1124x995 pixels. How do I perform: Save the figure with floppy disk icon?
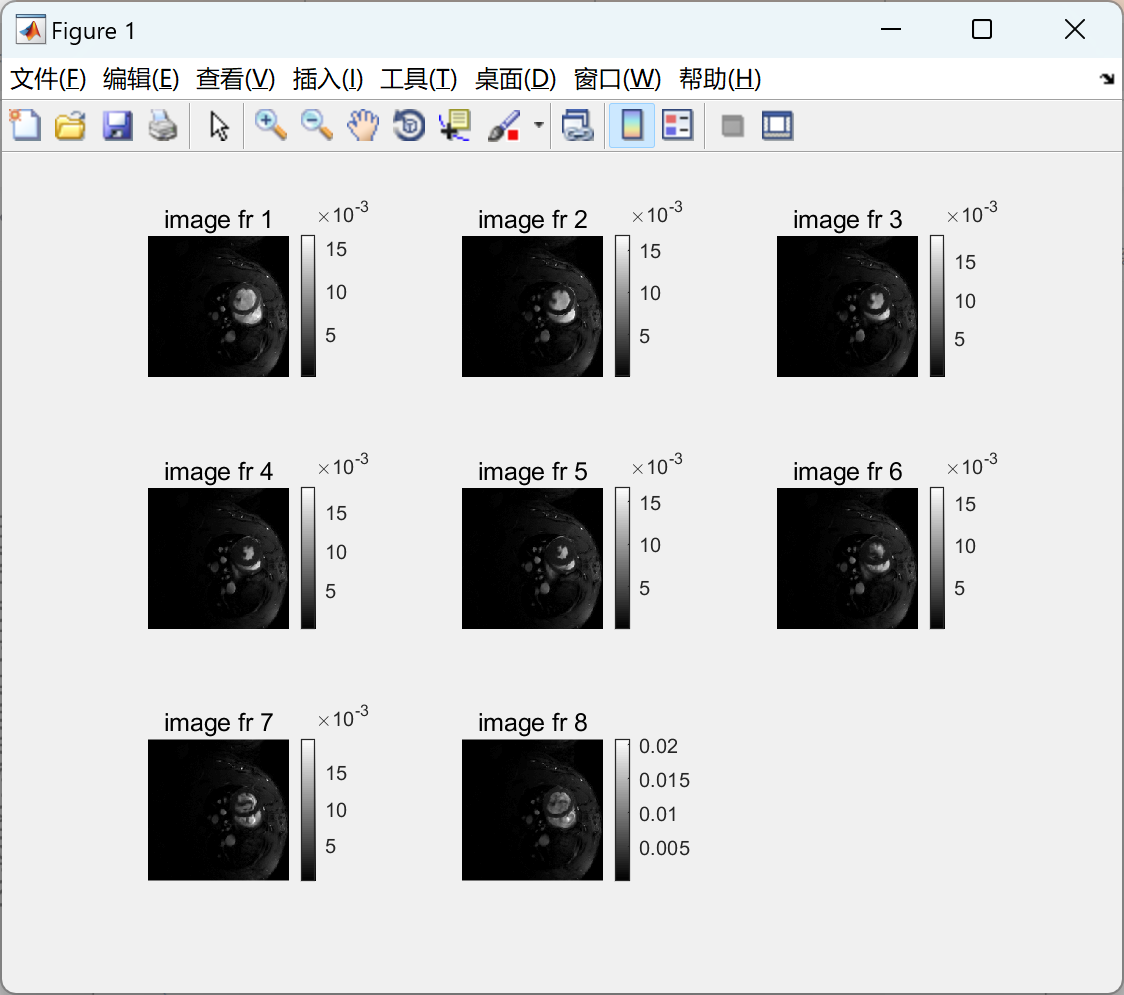(117, 125)
